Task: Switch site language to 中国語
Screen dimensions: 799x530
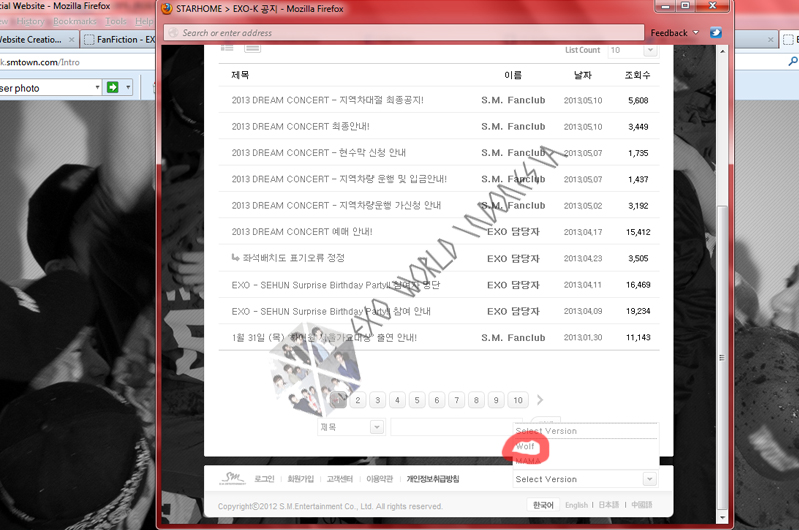Action: (x=642, y=505)
